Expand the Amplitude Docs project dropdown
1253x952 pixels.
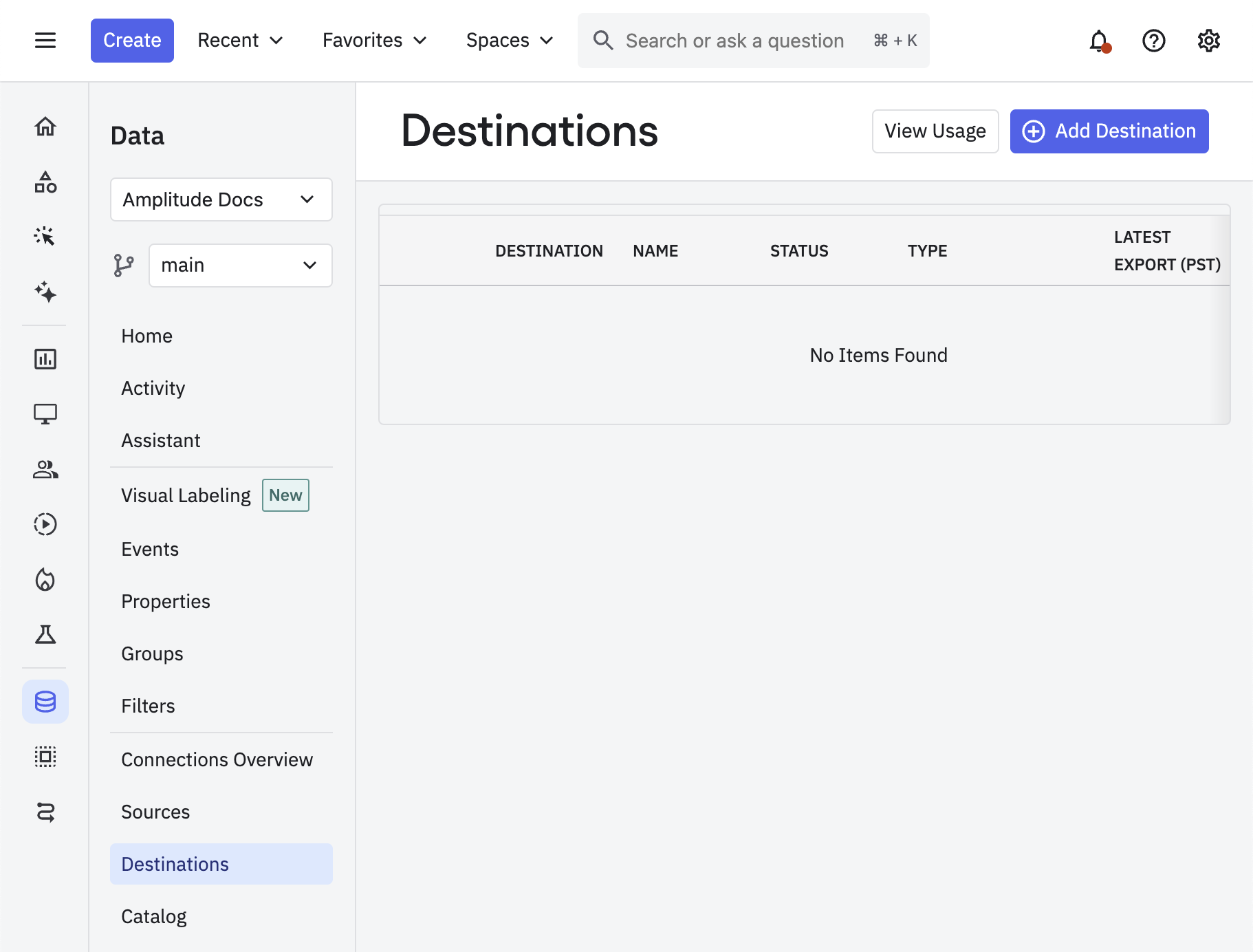tap(221, 199)
